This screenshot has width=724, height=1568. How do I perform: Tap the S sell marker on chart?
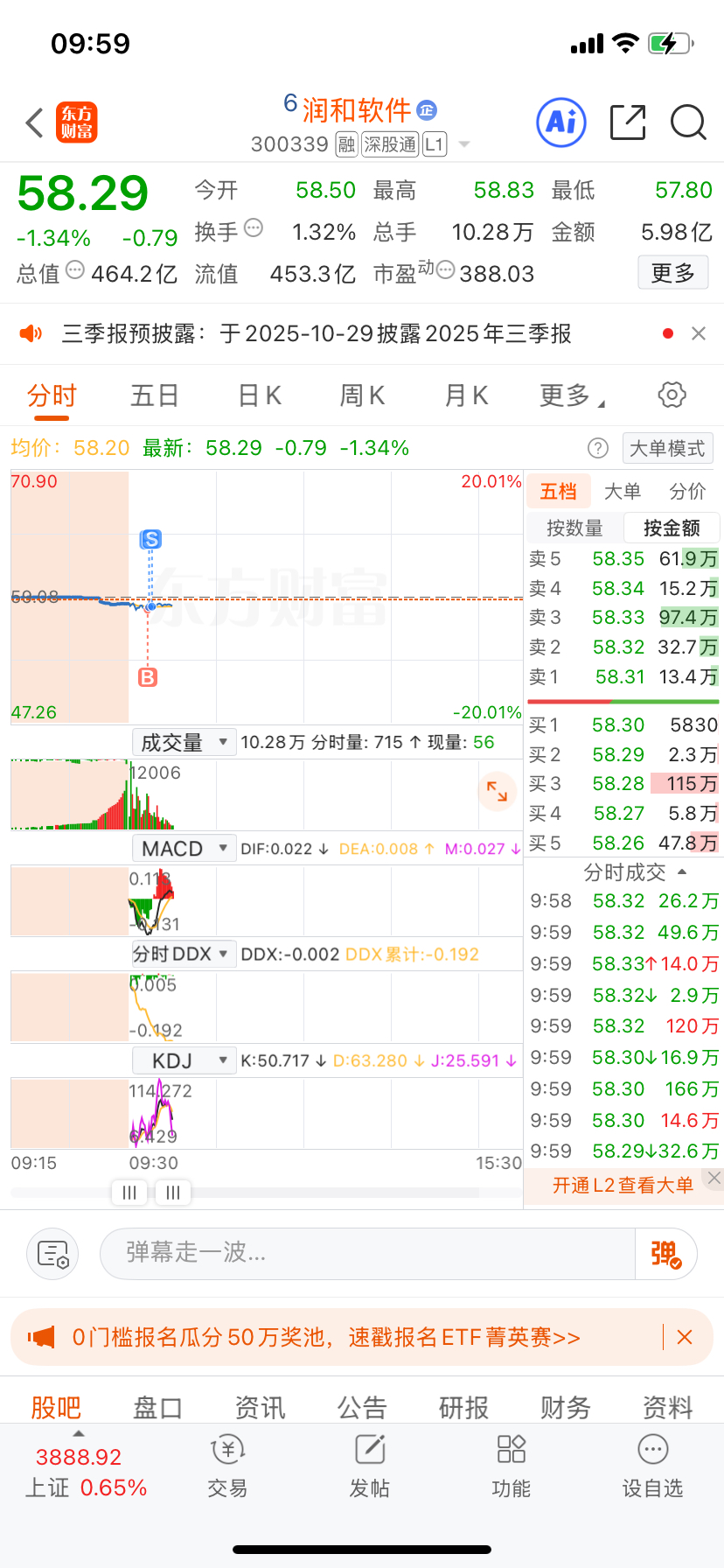(151, 539)
